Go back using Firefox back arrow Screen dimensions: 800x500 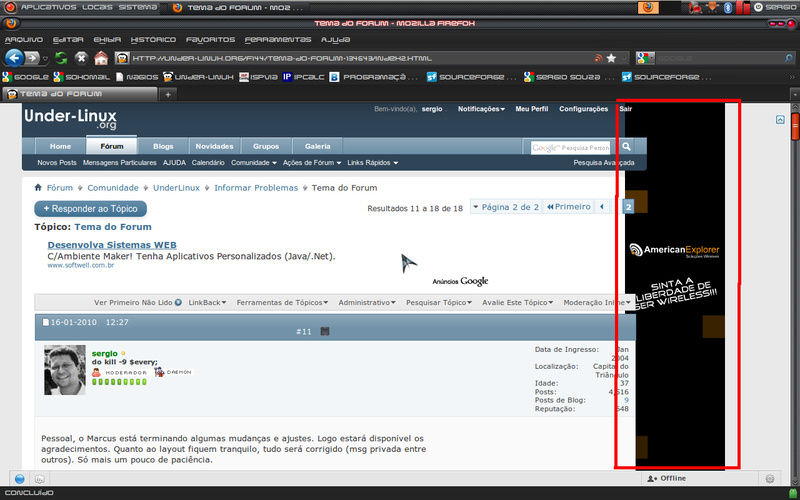[14, 58]
